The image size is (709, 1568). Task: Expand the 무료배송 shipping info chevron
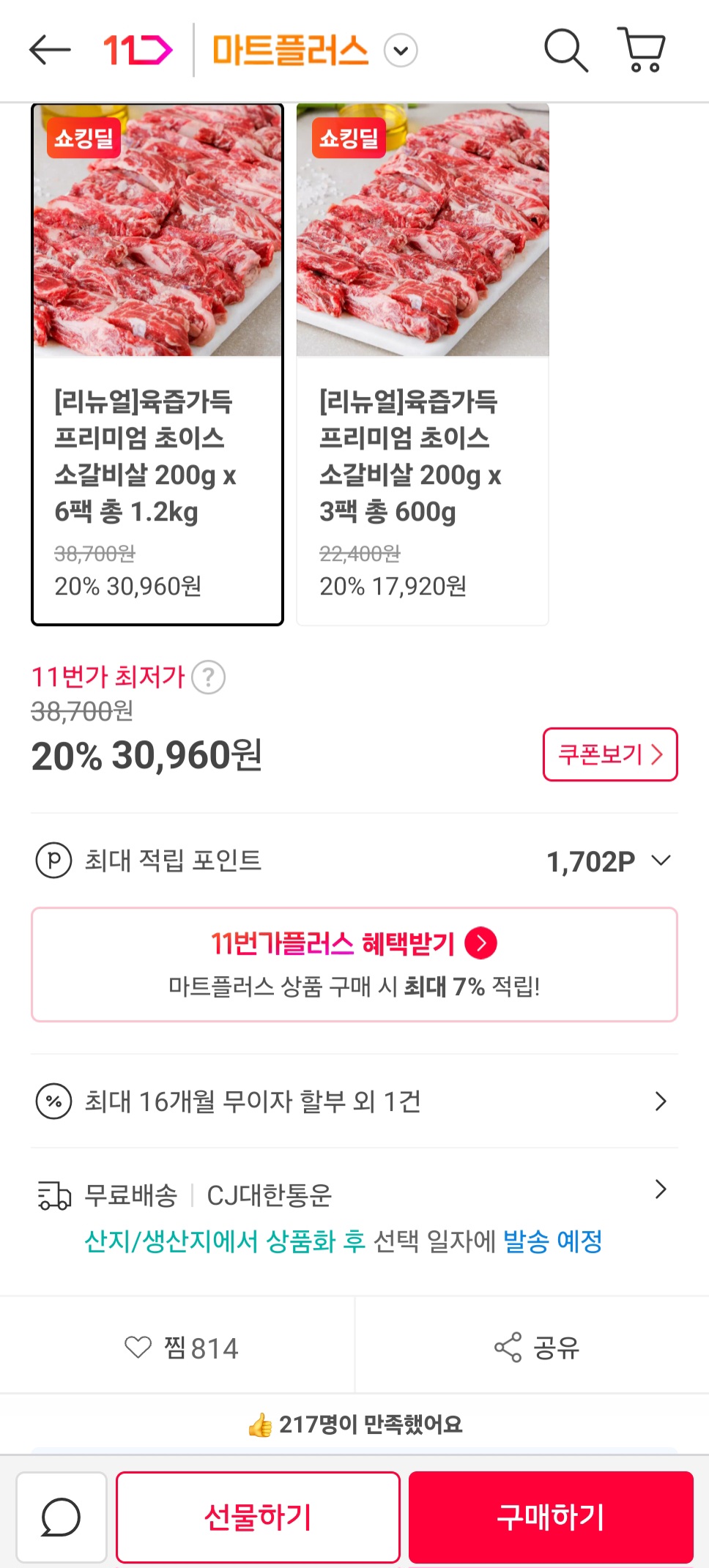(661, 1189)
